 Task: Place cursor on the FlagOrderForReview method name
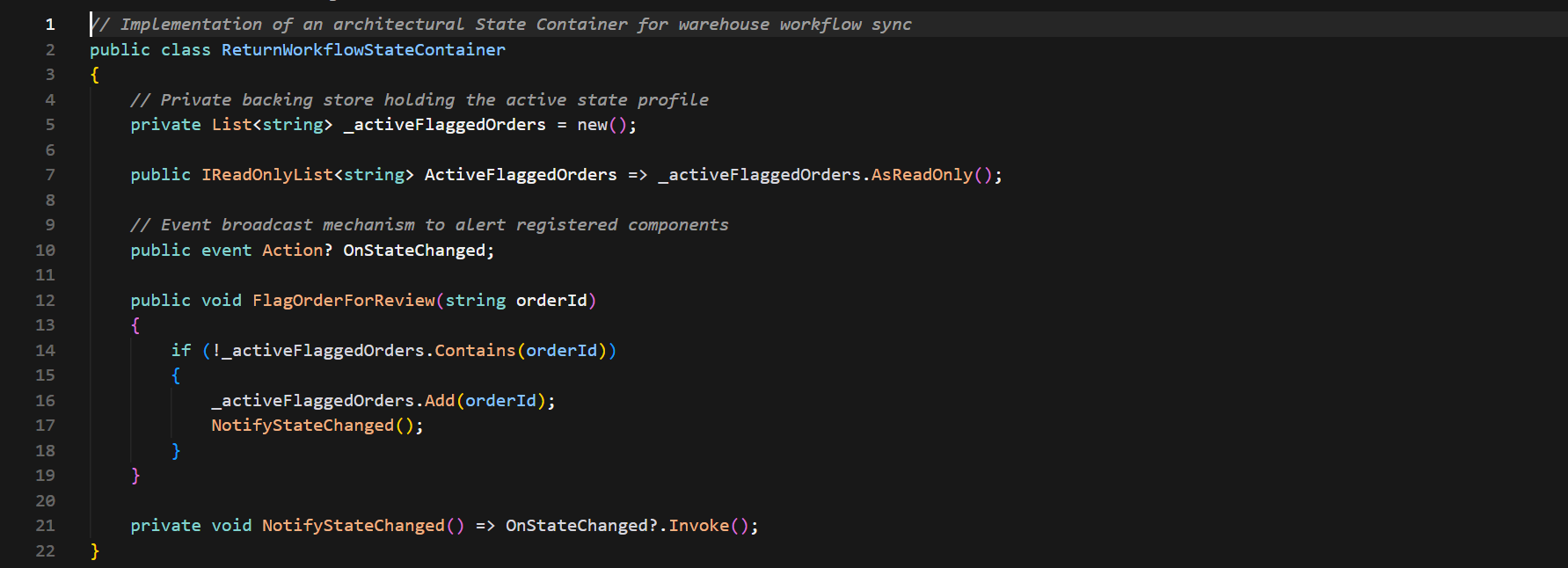(x=344, y=301)
